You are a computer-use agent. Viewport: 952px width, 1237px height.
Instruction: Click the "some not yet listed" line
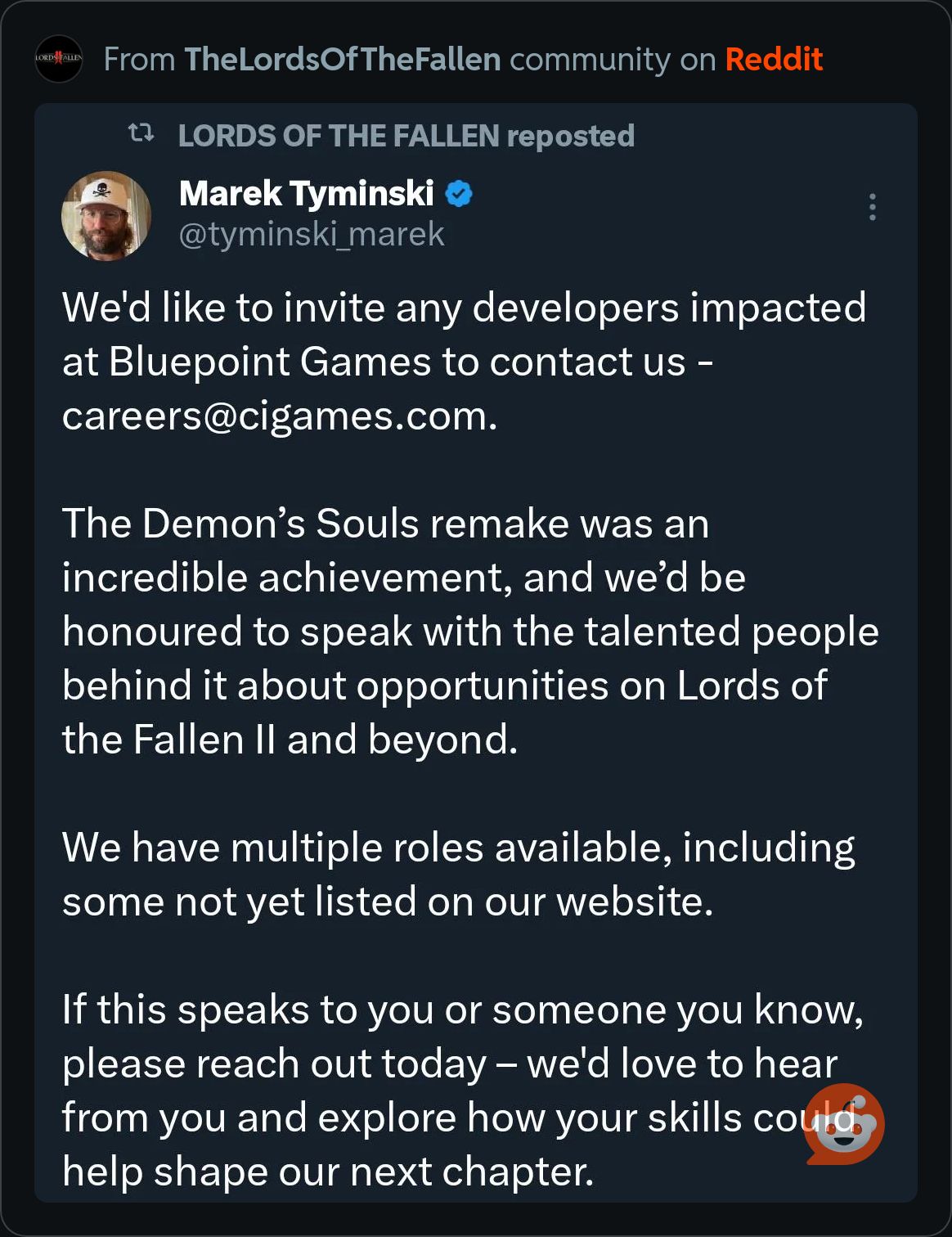pos(388,902)
